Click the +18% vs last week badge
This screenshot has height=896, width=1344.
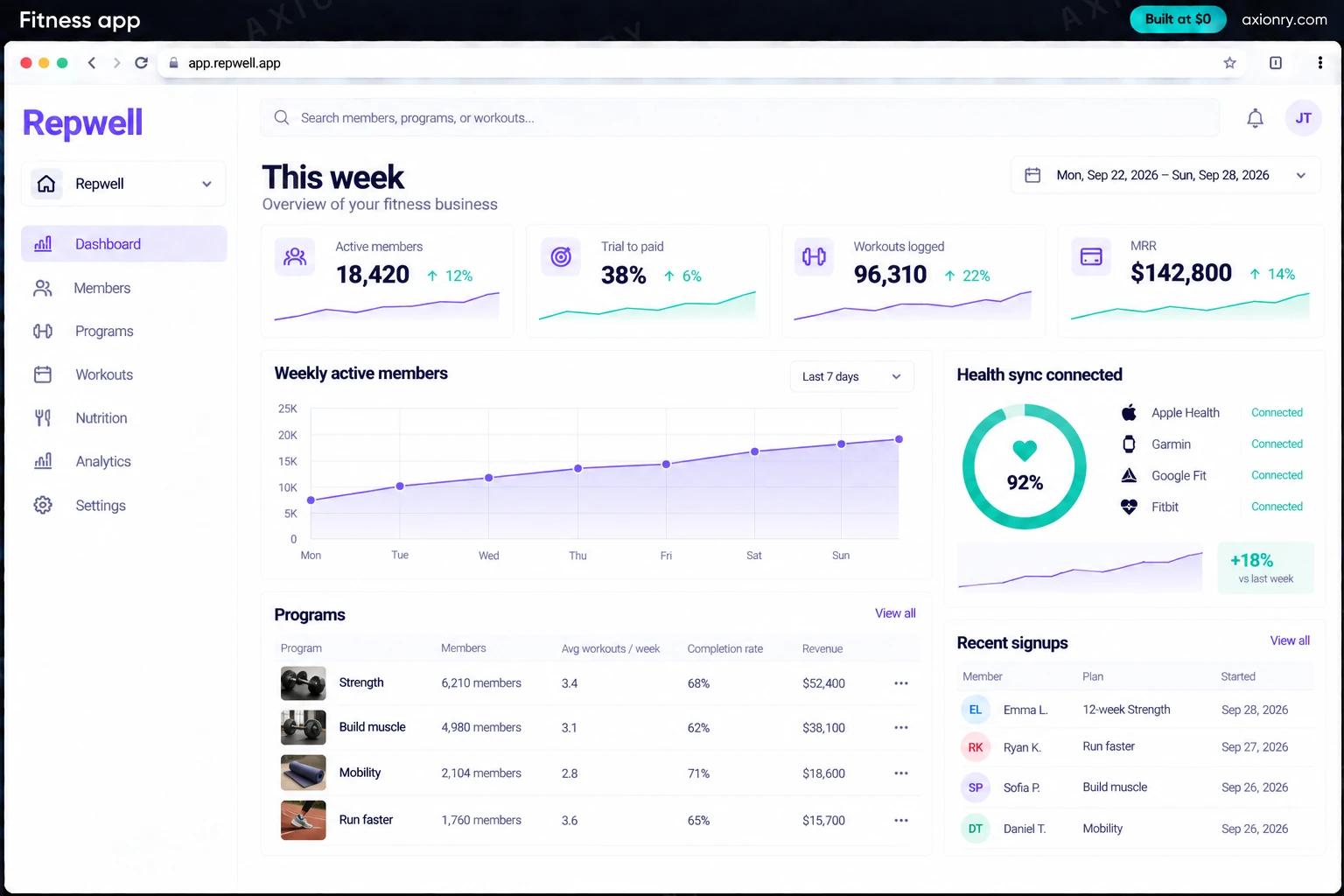[1266, 568]
